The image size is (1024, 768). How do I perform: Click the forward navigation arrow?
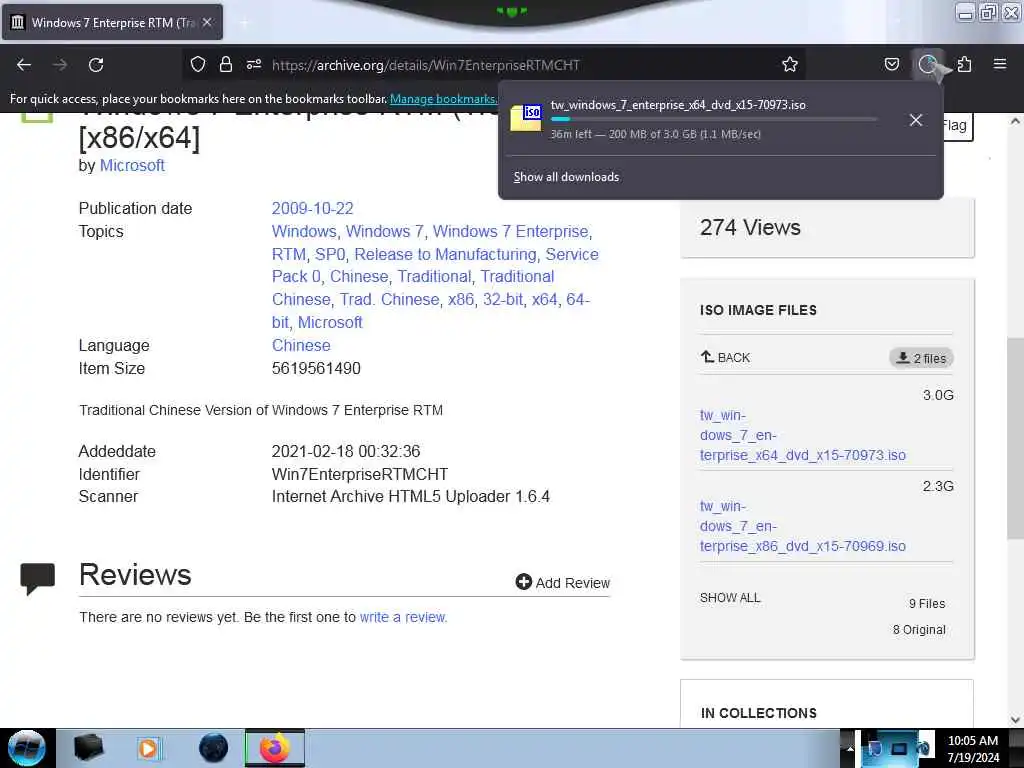point(60,65)
